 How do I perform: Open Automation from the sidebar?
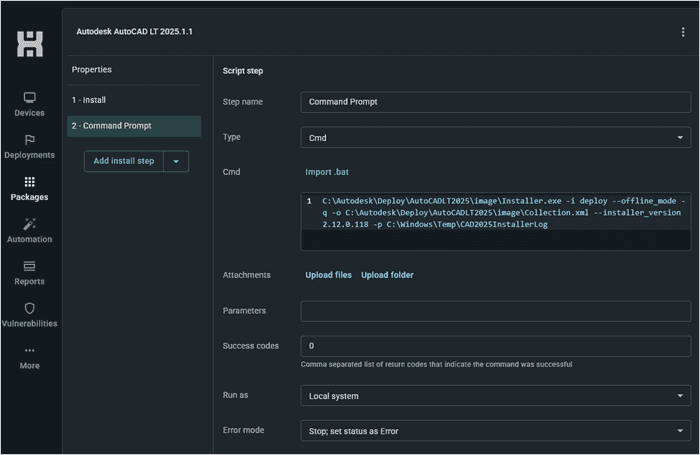point(30,230)
